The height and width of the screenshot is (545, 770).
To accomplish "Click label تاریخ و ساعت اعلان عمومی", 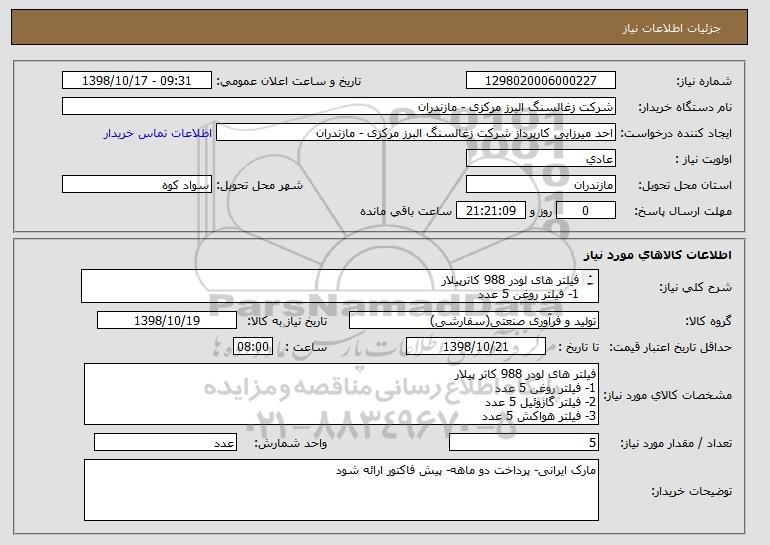I will pos(289,81).
